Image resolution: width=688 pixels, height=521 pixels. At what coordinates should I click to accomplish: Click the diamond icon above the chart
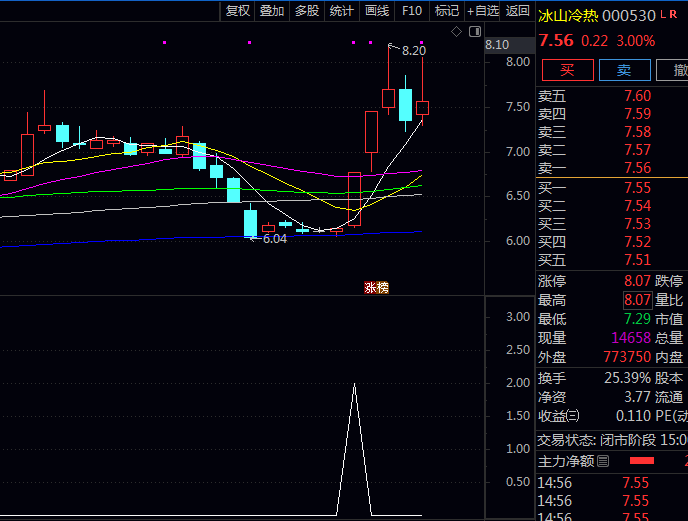tap(456, 32)
